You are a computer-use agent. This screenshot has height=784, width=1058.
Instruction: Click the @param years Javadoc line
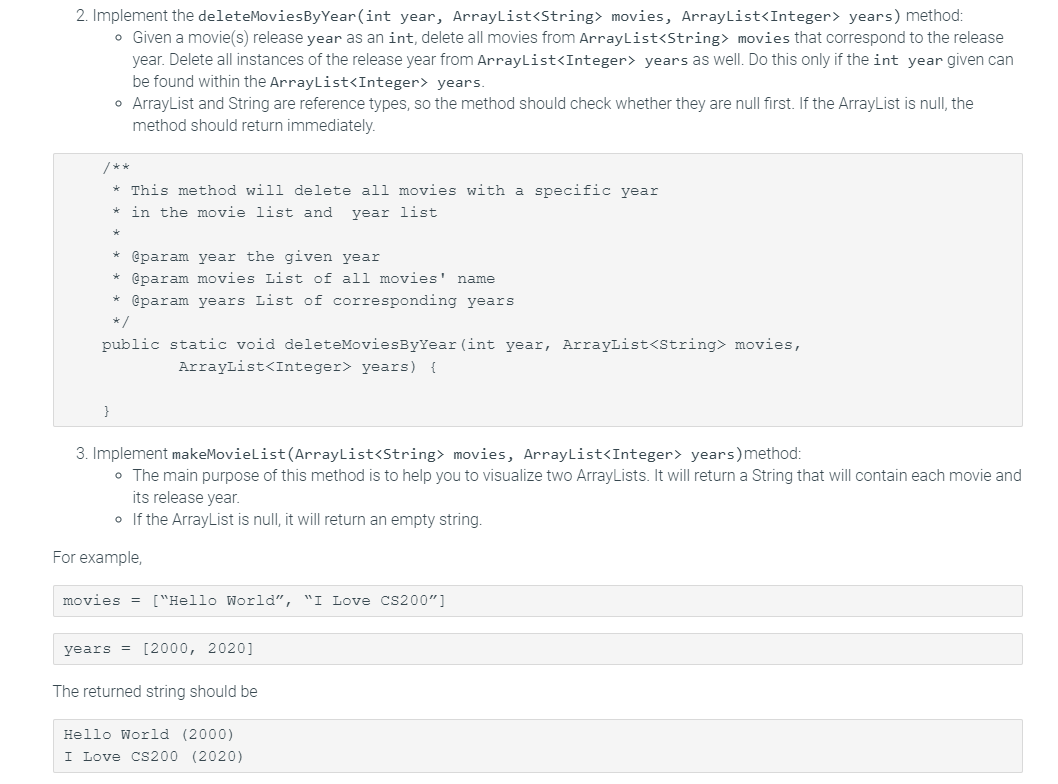[x=313, y=301]
